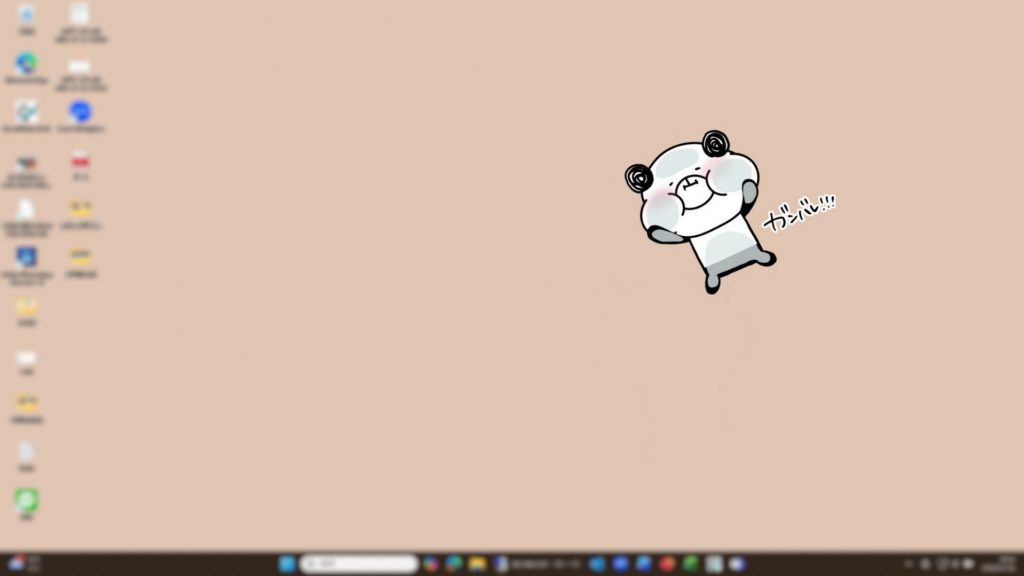This screenshot has width=1024, height=576.
Task: Open the green chat app desktop icon
Action: point(27,499)
